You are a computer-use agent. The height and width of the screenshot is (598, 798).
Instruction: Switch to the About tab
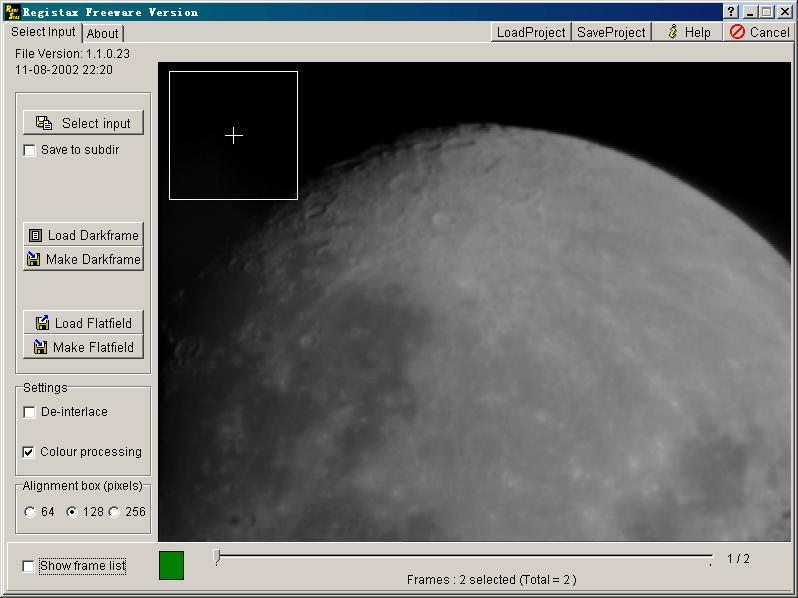[102, 34]
